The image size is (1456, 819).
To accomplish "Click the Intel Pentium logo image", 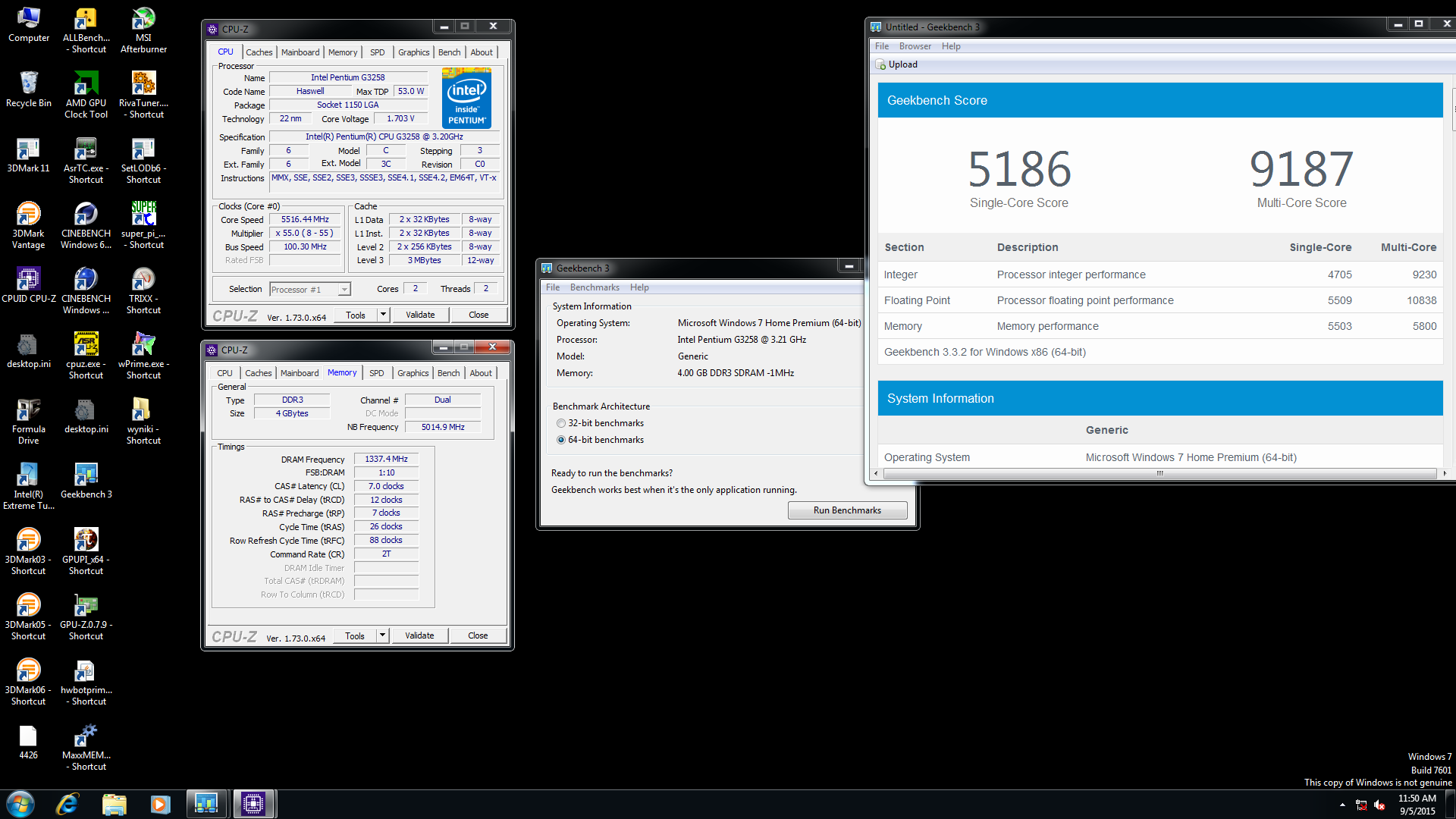I will coord(466,99).
